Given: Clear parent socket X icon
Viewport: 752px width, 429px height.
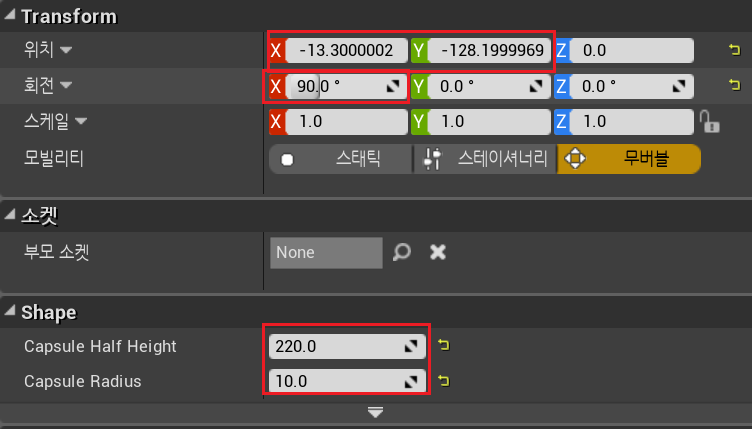Looking at the screenshot, I should 438,252.
